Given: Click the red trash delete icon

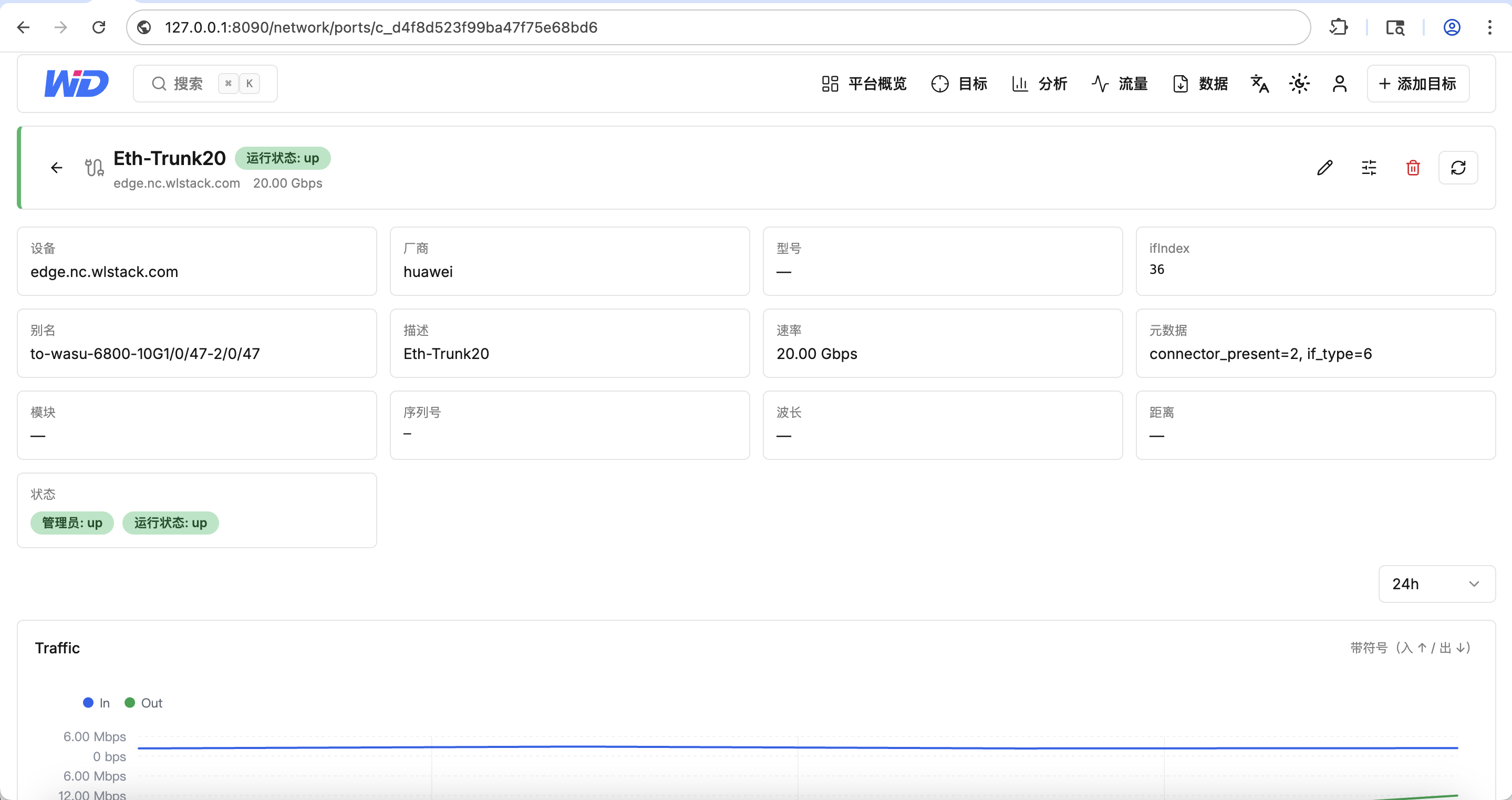Looking at the screenshot, I should 1413,168.
